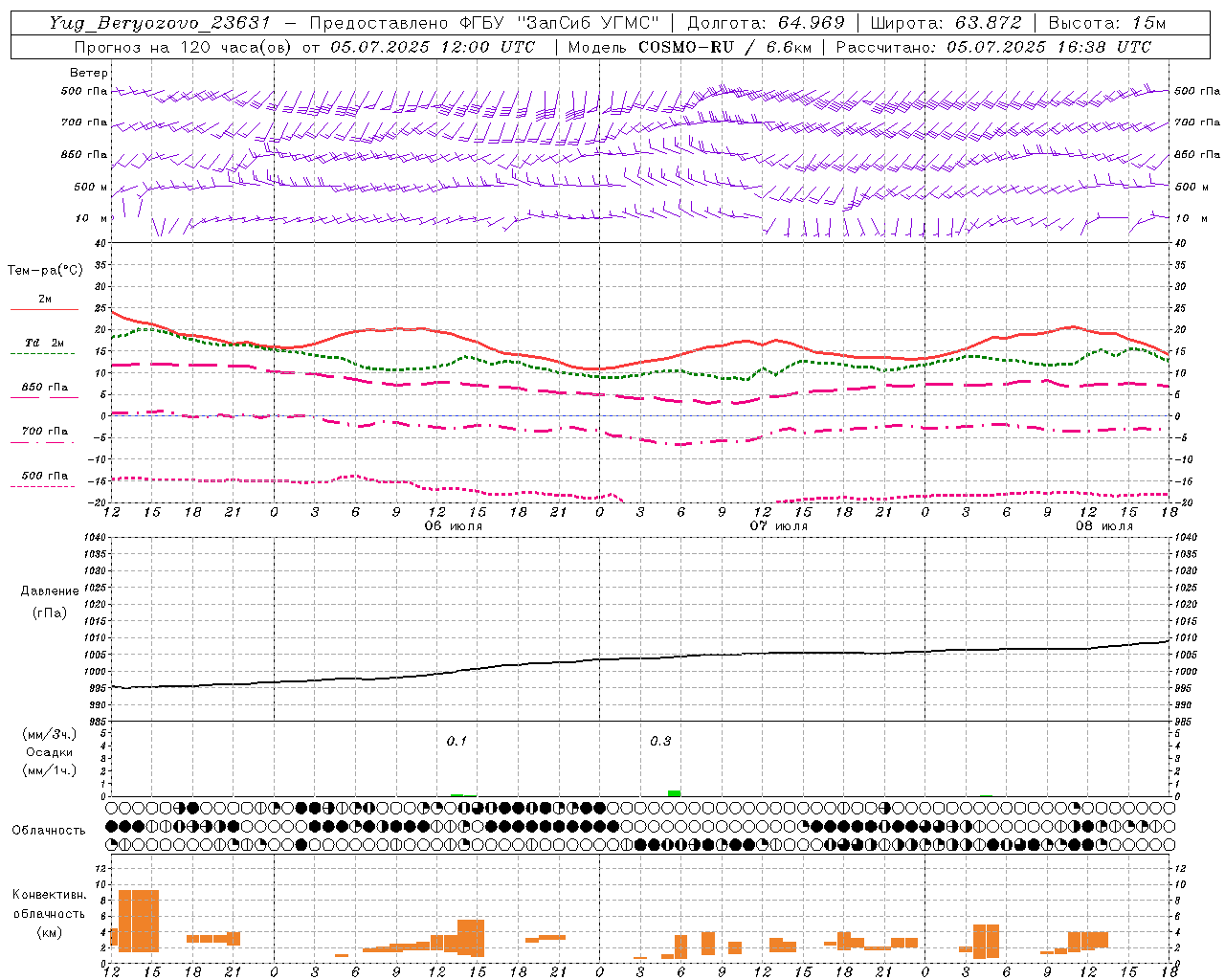Select the 700 гПа legend entry in temperature panel
This screenshot has width=1225, height=980.
(44, 434)
